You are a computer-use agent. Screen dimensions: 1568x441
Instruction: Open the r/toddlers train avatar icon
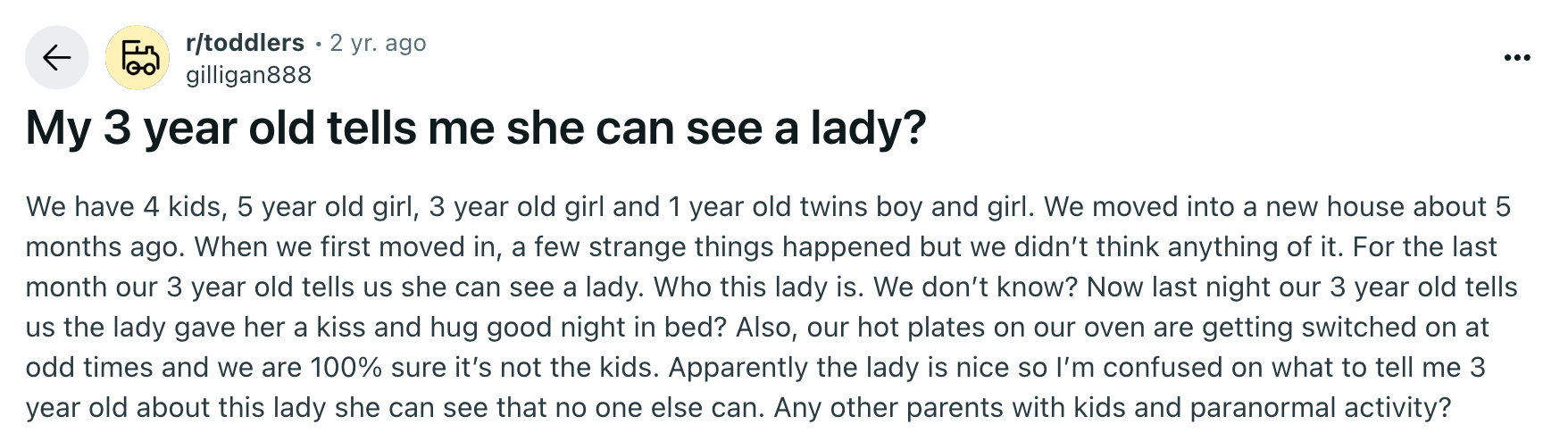point(138,58)
